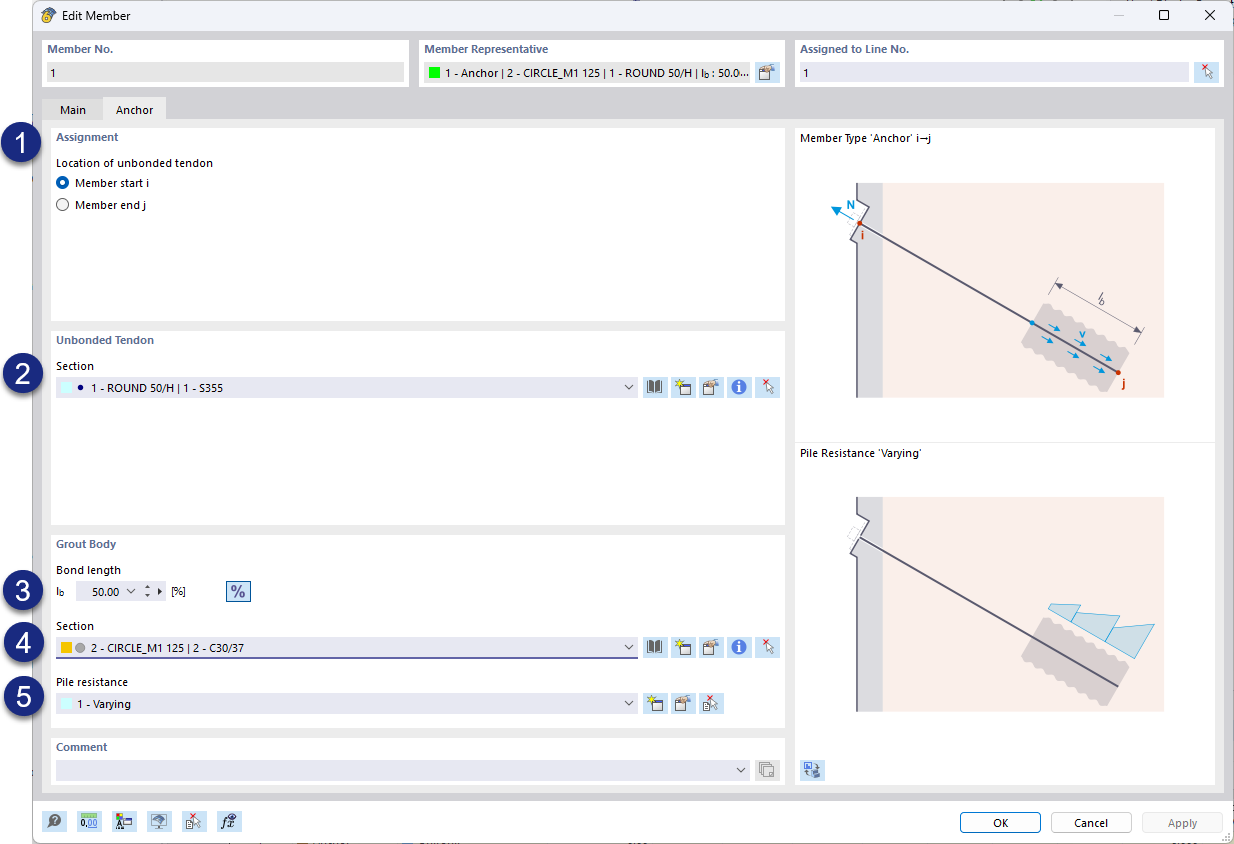
Task: Open the formula editor with fx icon
Action: tap(228, 821)
